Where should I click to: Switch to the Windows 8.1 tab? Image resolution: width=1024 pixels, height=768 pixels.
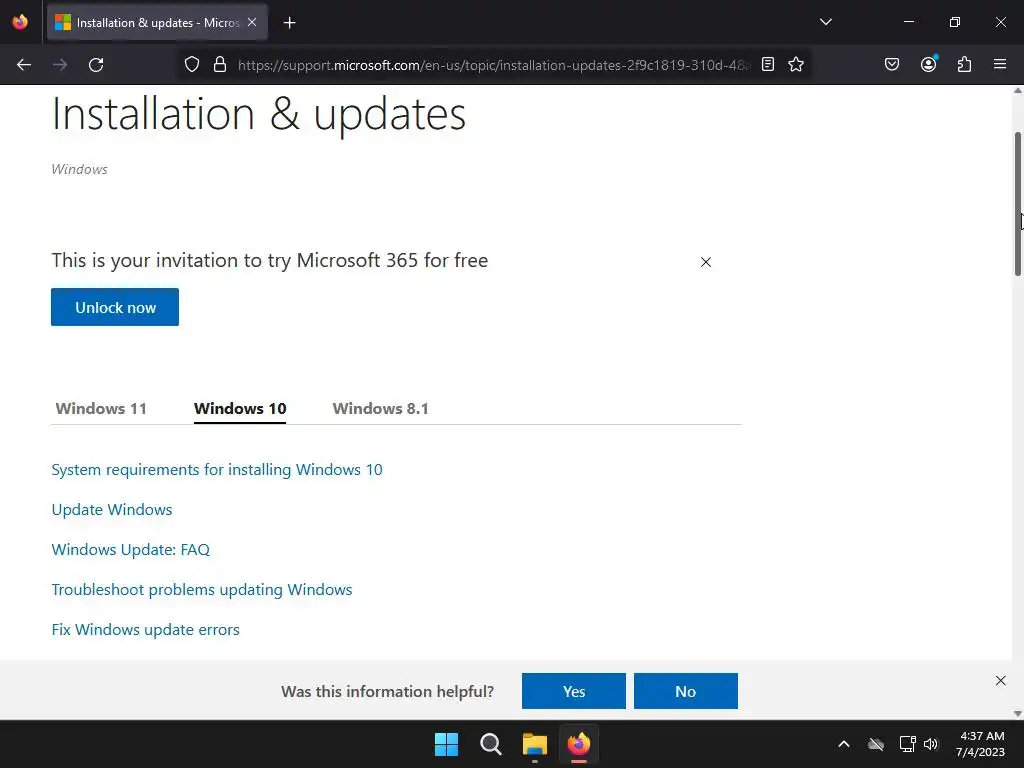(x=381, y=408)
